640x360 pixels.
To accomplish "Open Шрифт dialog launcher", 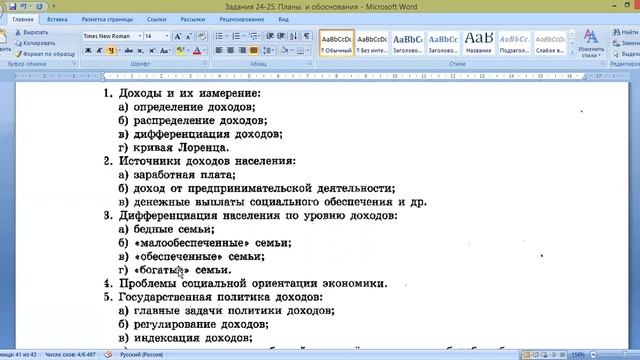I will pyautogui.click(x=205, y=64).
